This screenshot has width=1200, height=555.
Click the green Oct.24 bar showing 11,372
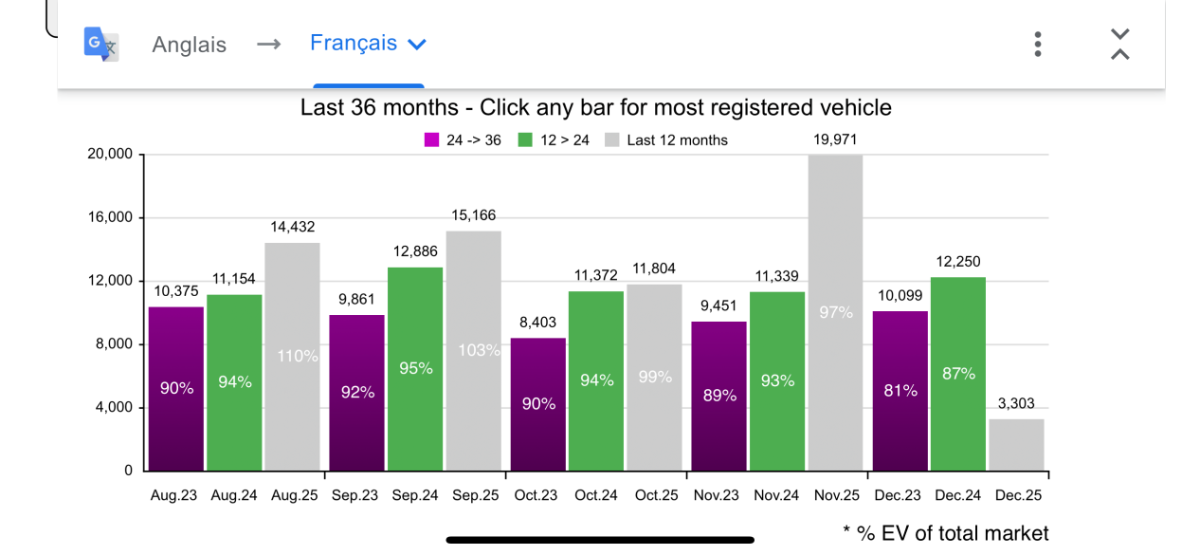click(x=596, y=380)
